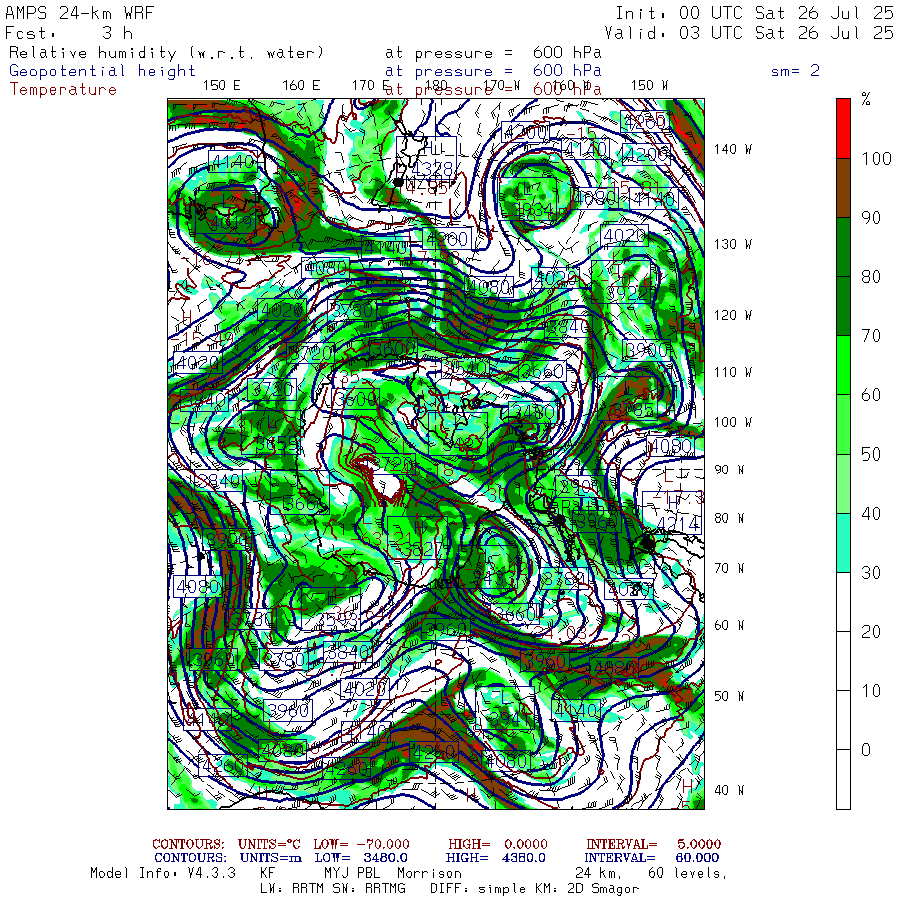Click the '120 W' longitude label
900x900 pixels.
pyautogui.click(x=733, y=316)
